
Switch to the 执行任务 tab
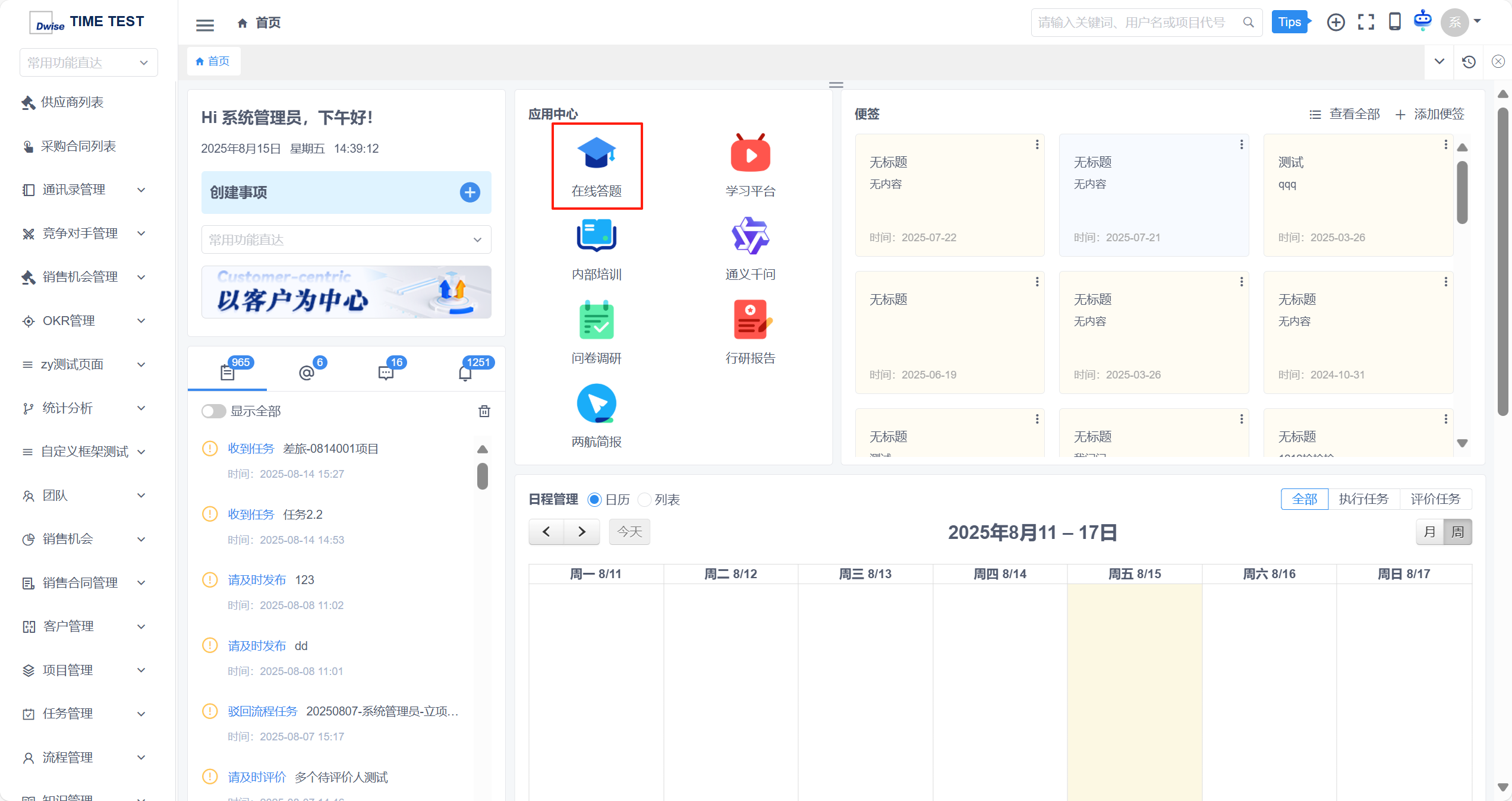coord(1363,499)
